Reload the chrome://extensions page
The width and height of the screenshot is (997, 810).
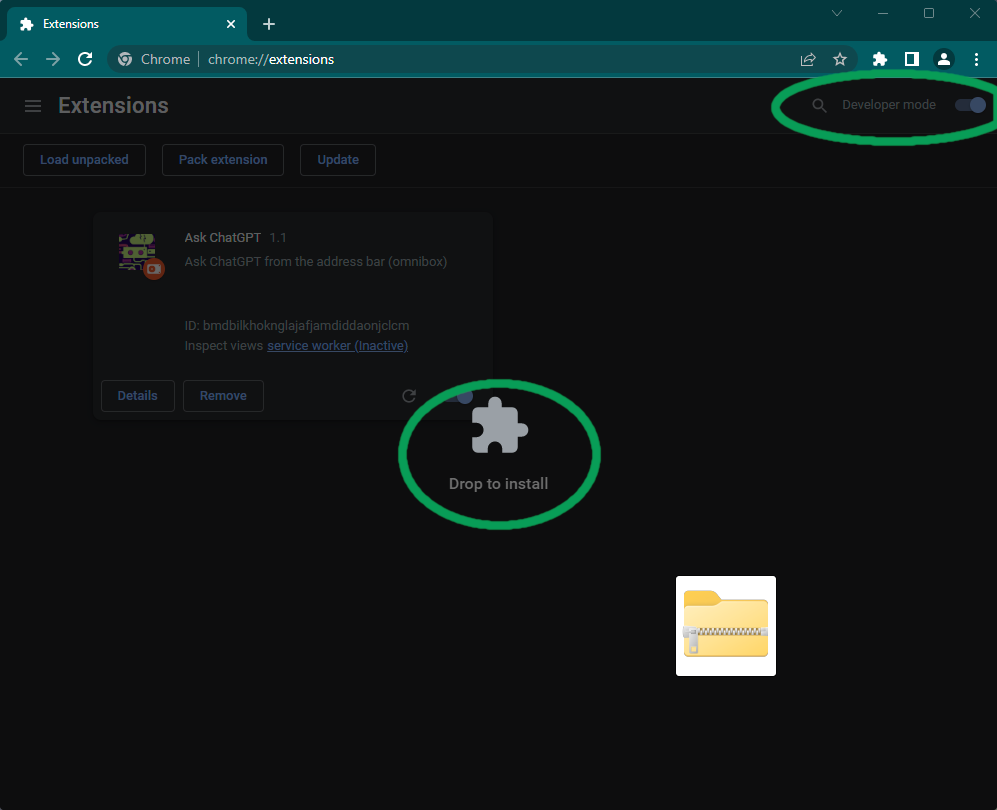(x=85, y=59)
